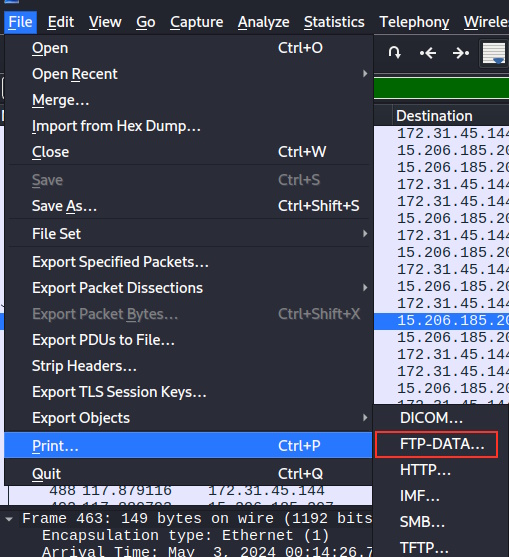509x557 pixels.
Task: Choose Open from the File menu
Action: [188, 48]
